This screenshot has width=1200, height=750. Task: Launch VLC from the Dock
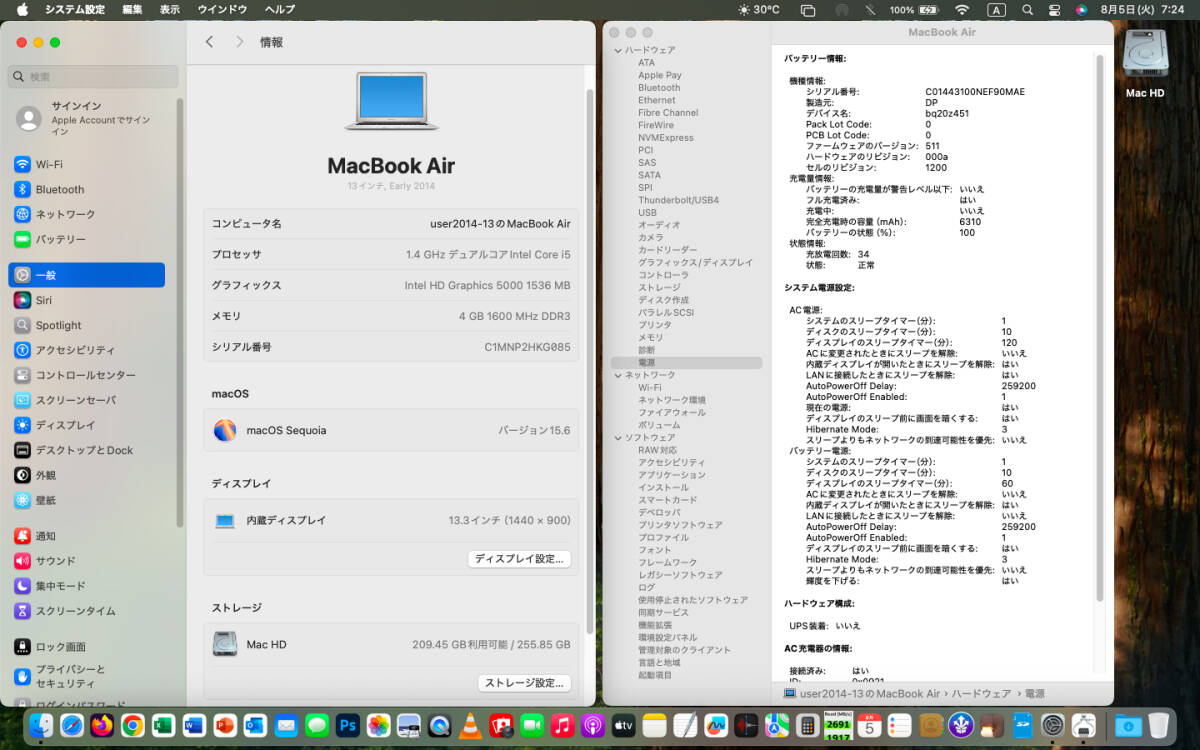[469, 725]
